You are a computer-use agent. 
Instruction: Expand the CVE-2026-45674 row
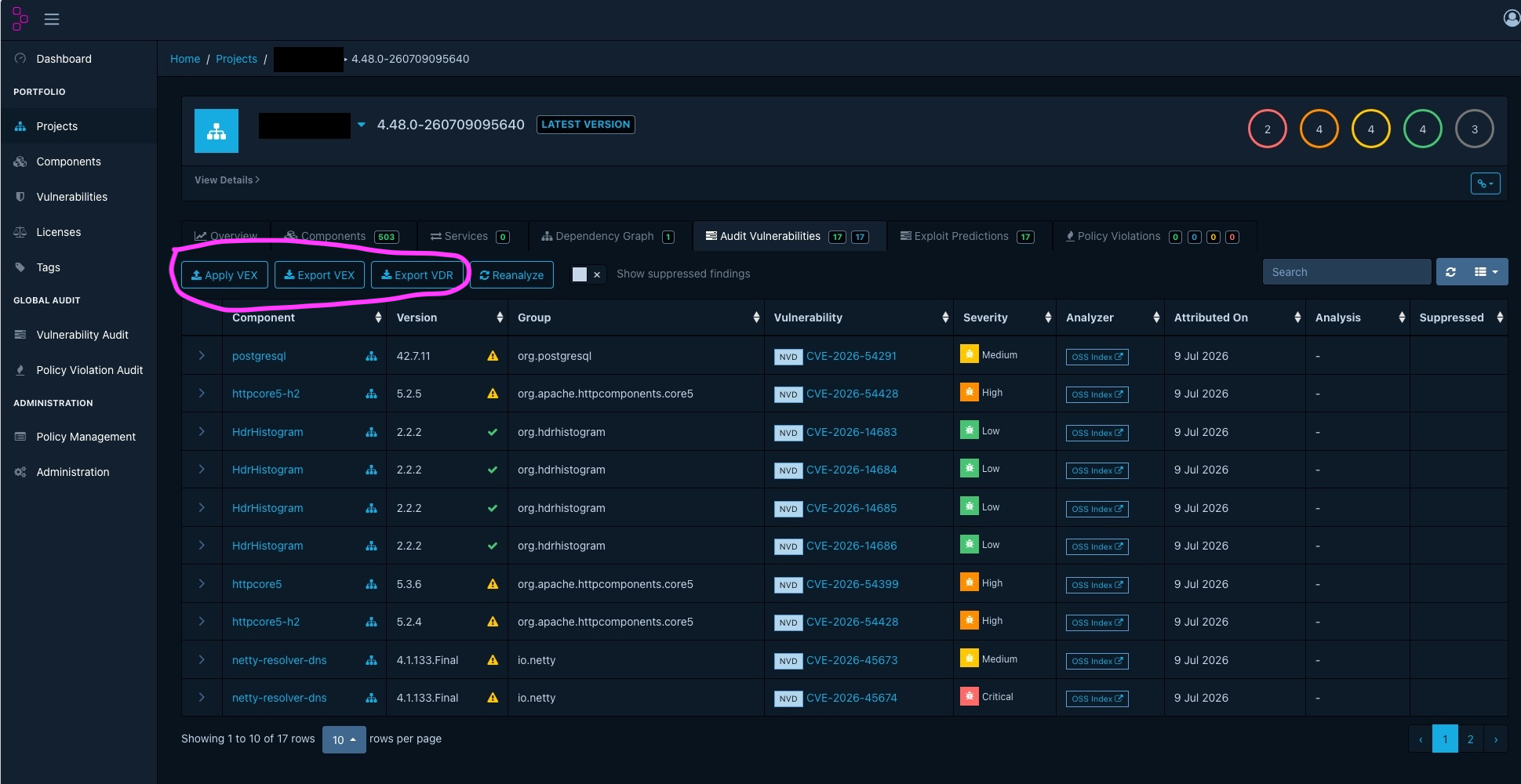[202, 698]
